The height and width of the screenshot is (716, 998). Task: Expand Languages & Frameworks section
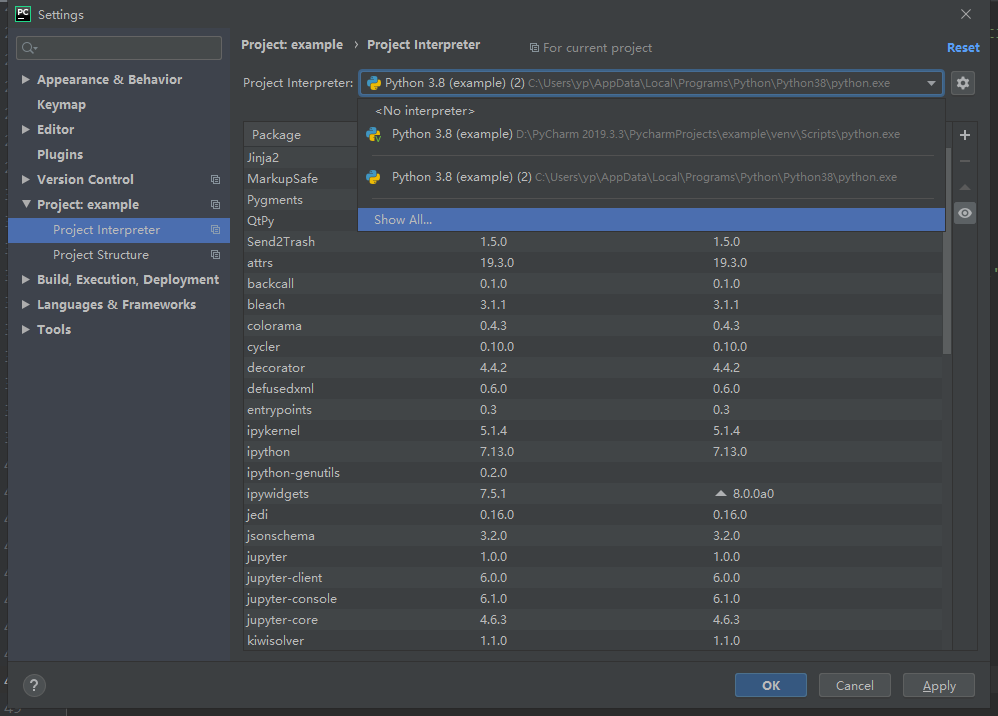(25, 304)
